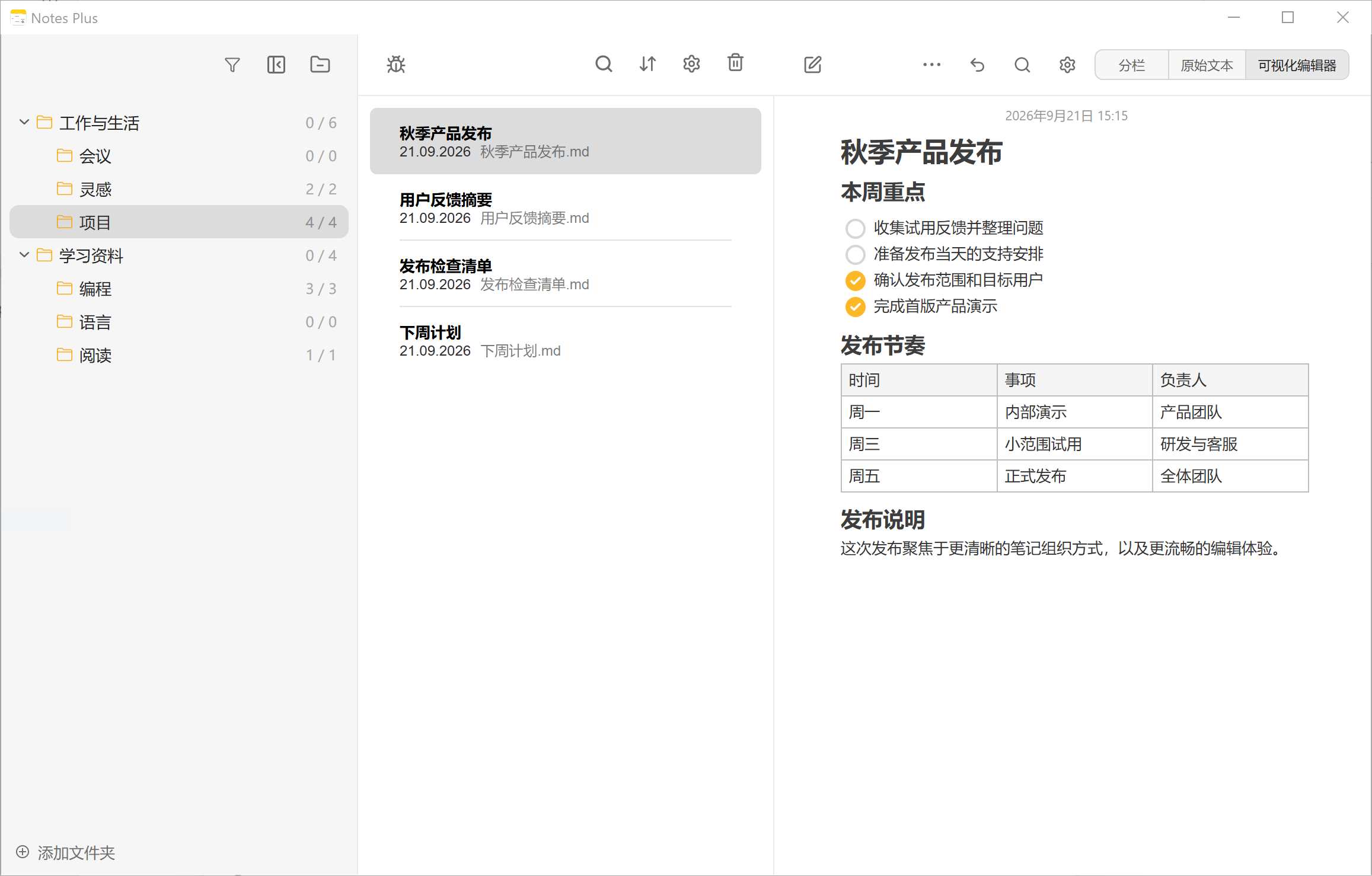Click the trash delete icon
Viewport: 1372px width, 876px height.
[x=735, y=62]
